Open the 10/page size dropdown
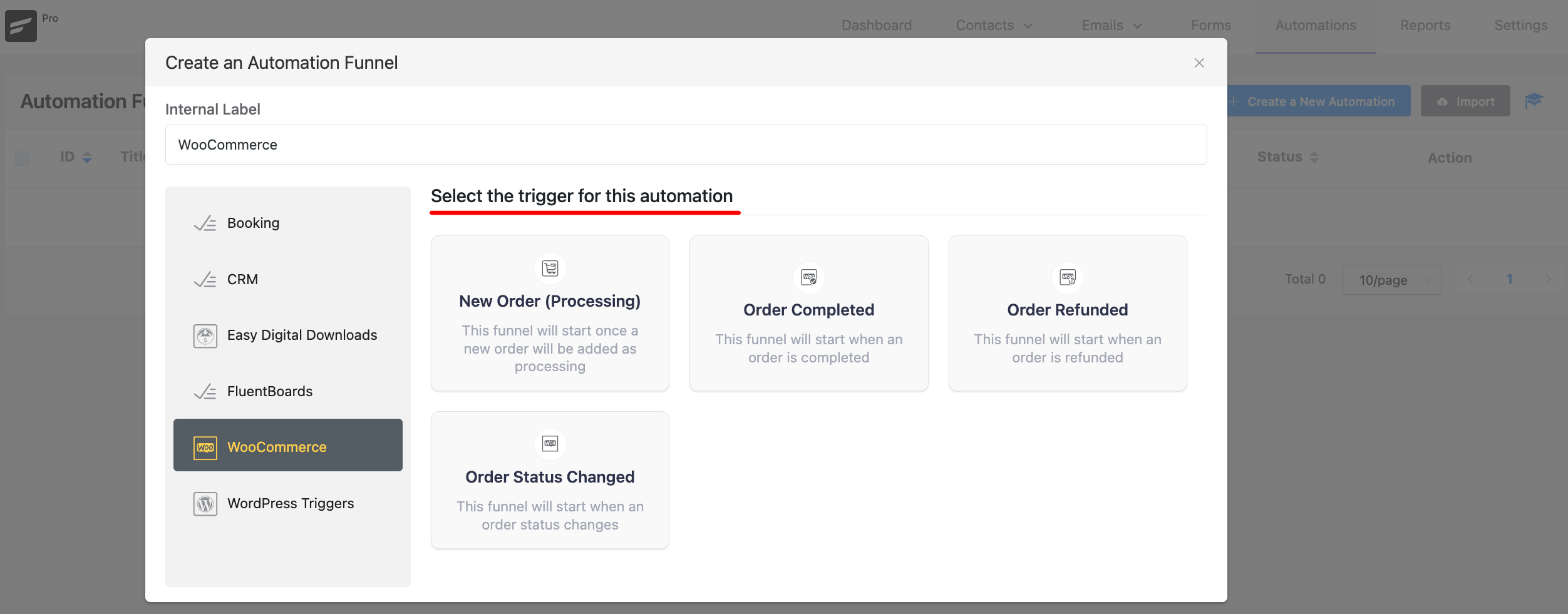The image size is (1568, 614). (1391, 280)
